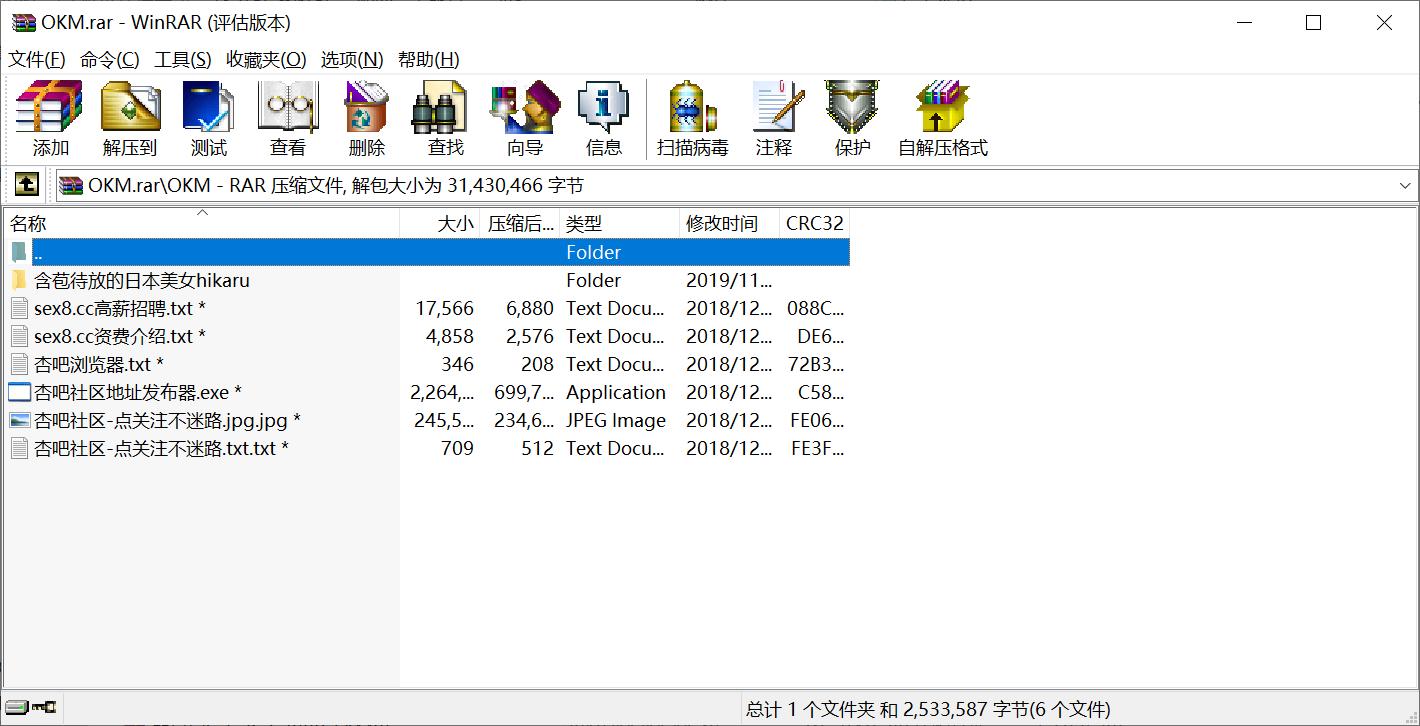Sort by 修改时间 column header

(730, 223)
